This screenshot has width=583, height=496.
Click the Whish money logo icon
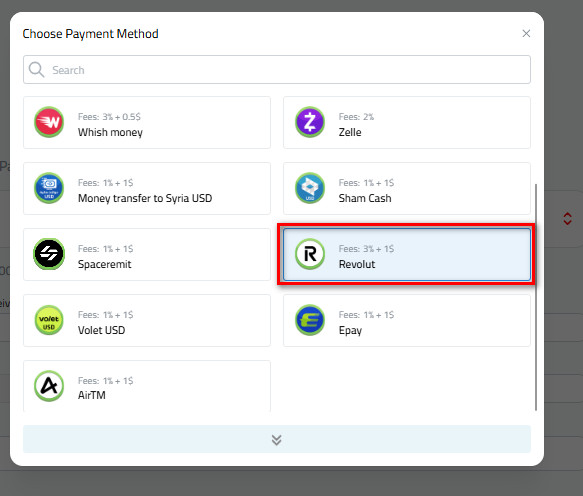point(49,122)
